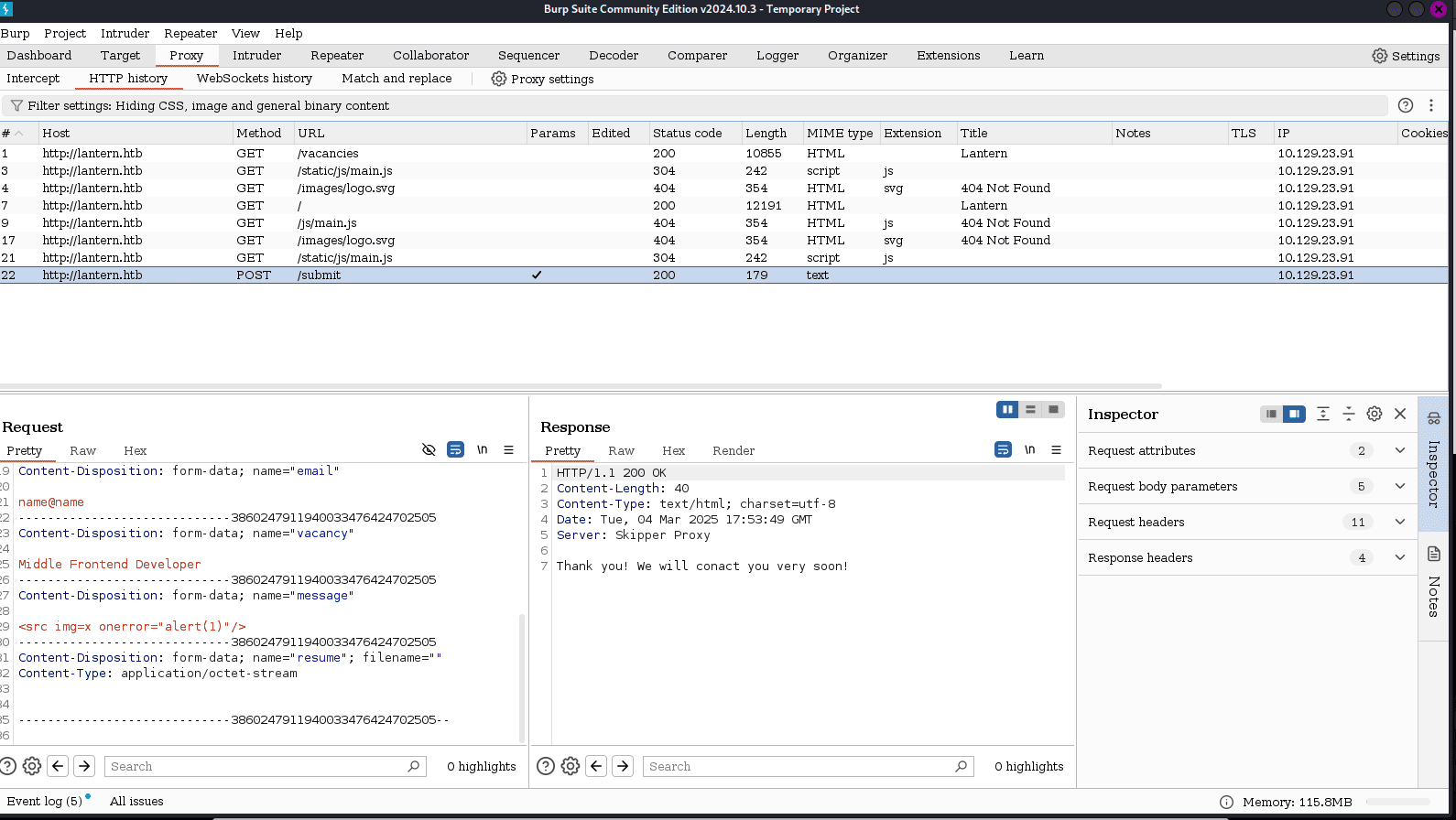
Task: Click Inspector collapse all sections icon
Action: point(1349,414)
